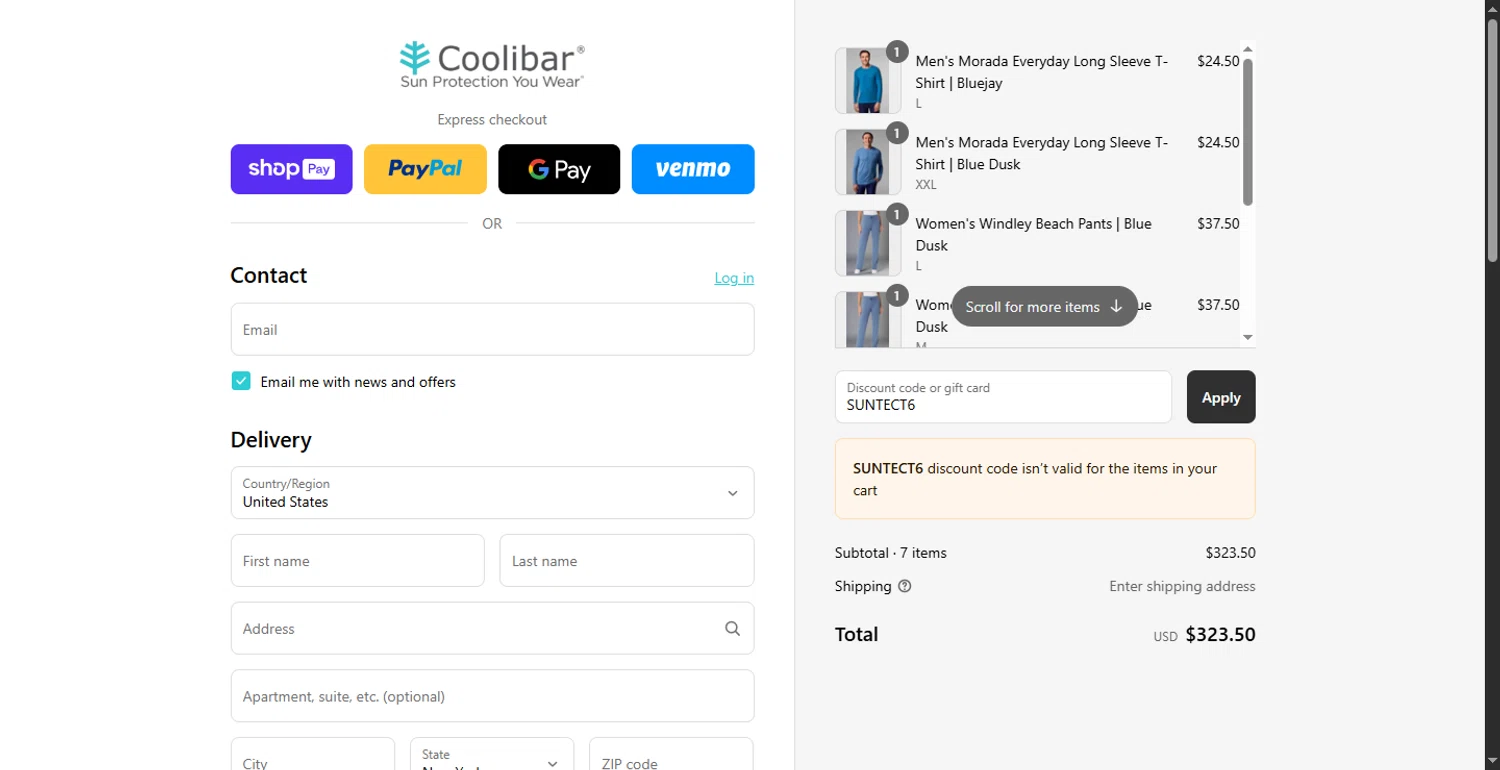This screenshot has height=770, width=1500.
Task: Click the First name field
Action: (357, 560)
